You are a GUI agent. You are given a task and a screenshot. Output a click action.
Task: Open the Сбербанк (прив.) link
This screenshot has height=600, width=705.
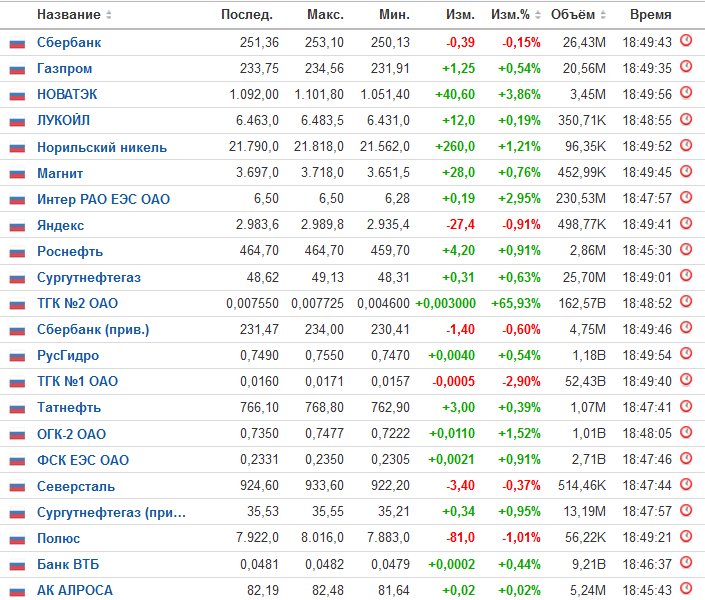(93, 330)
